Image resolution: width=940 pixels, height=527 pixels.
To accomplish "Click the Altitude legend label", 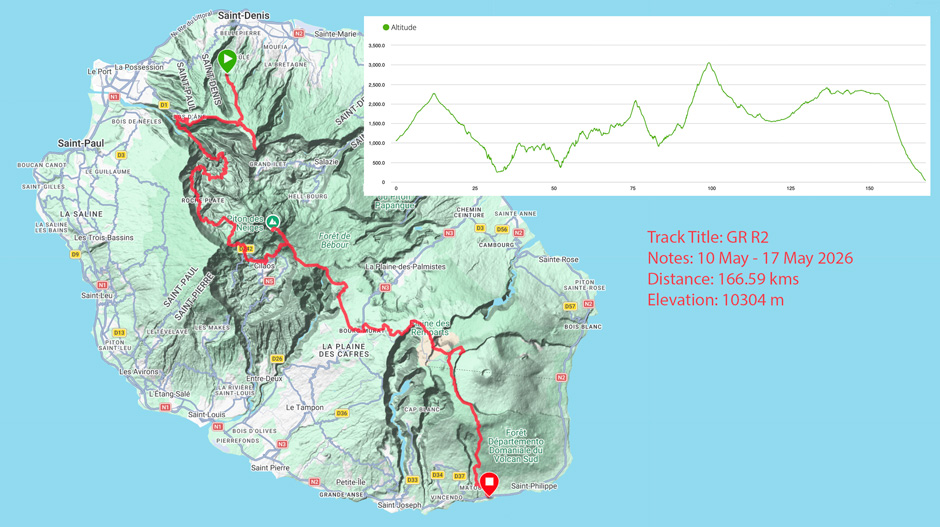I will pos(403,28).
